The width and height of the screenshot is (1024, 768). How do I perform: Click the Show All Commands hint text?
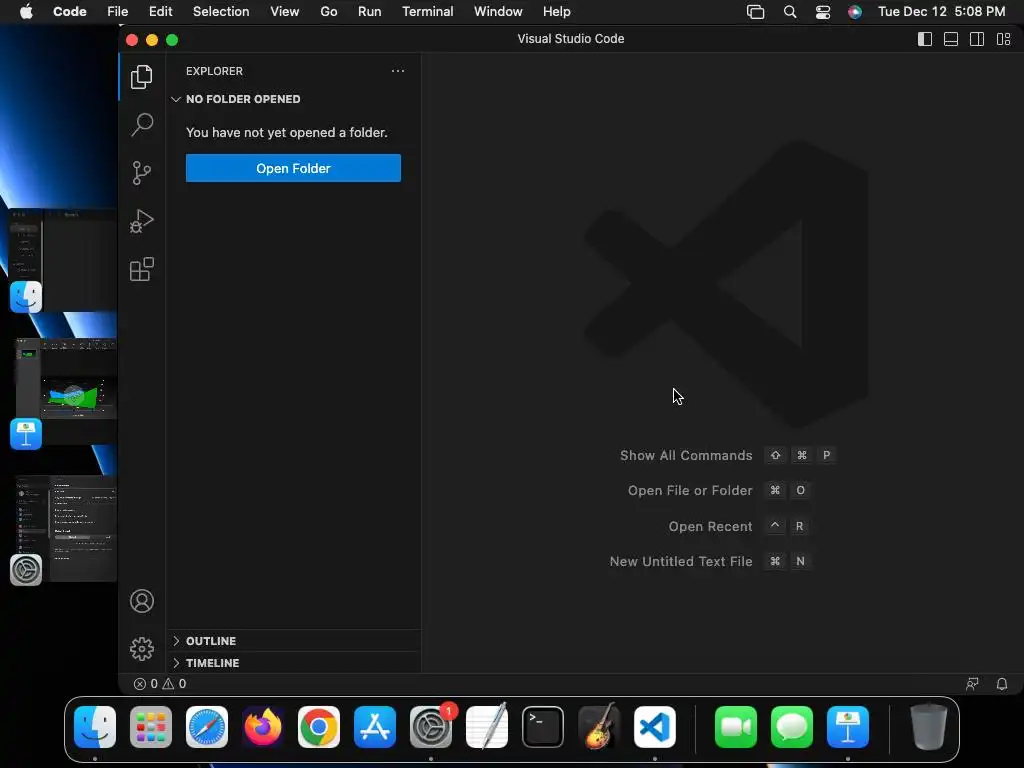pos(686,455)
